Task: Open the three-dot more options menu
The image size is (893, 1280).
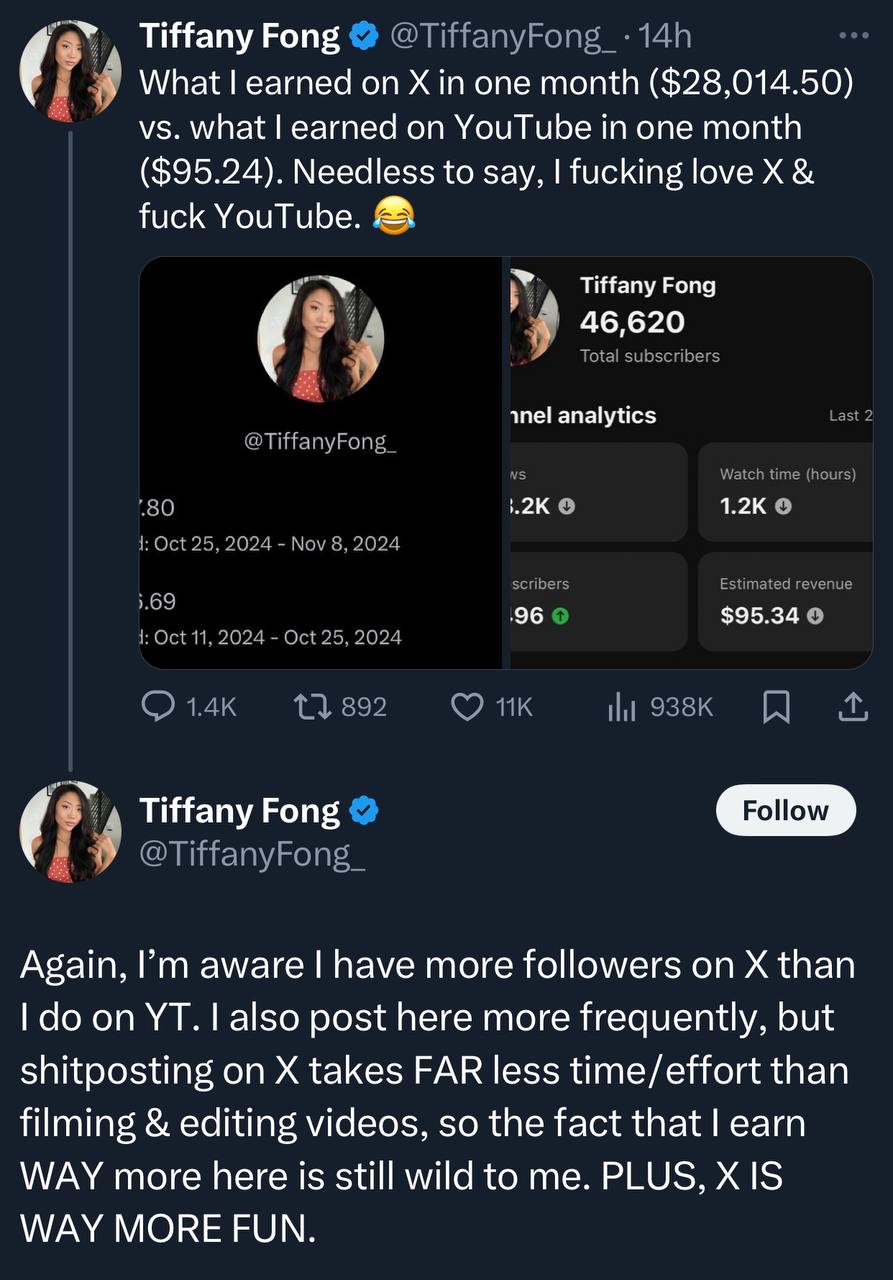Action: pos(853,36)
